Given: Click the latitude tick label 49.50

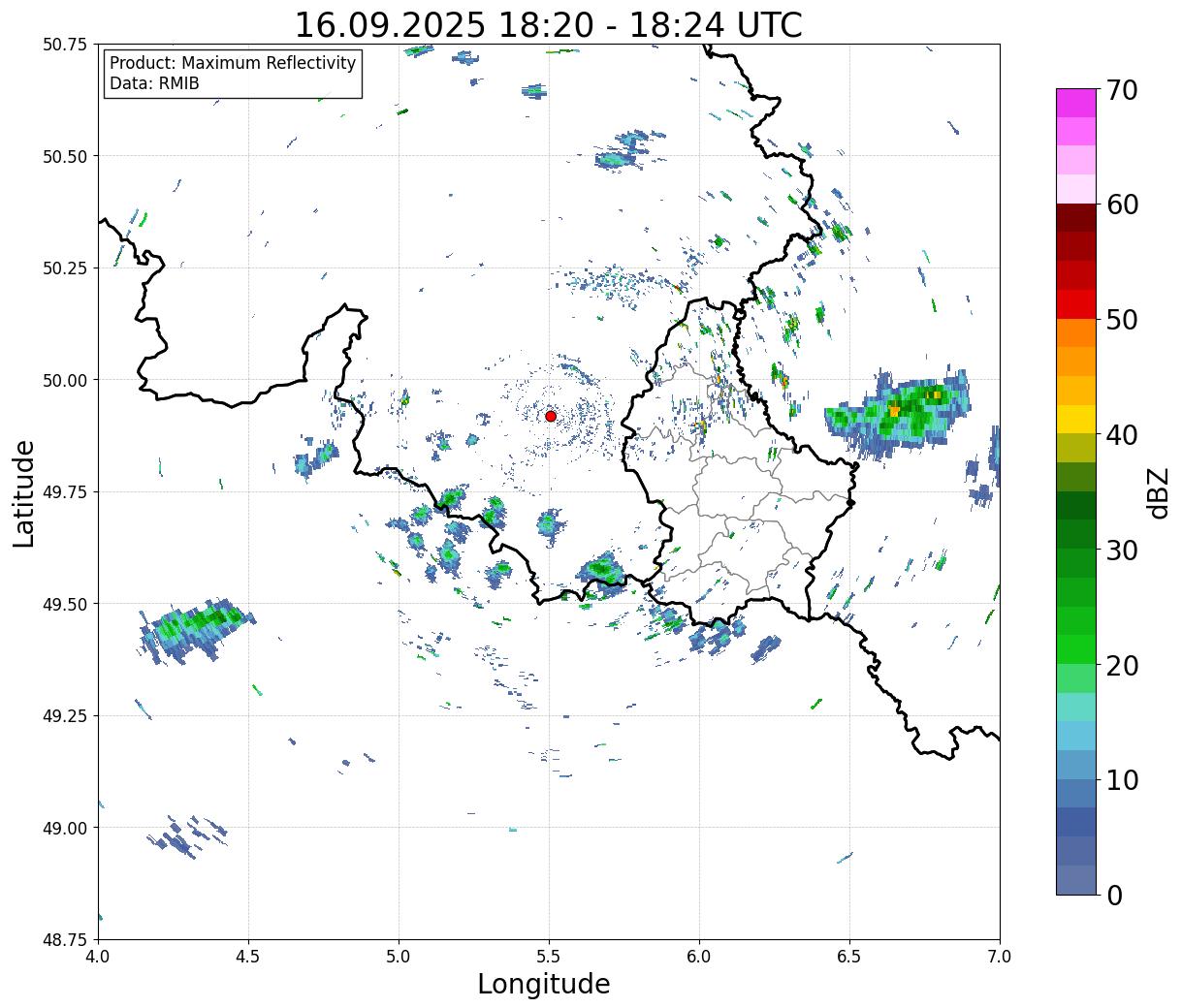Looking at the screenshot, I should click(x=65, y=604).
